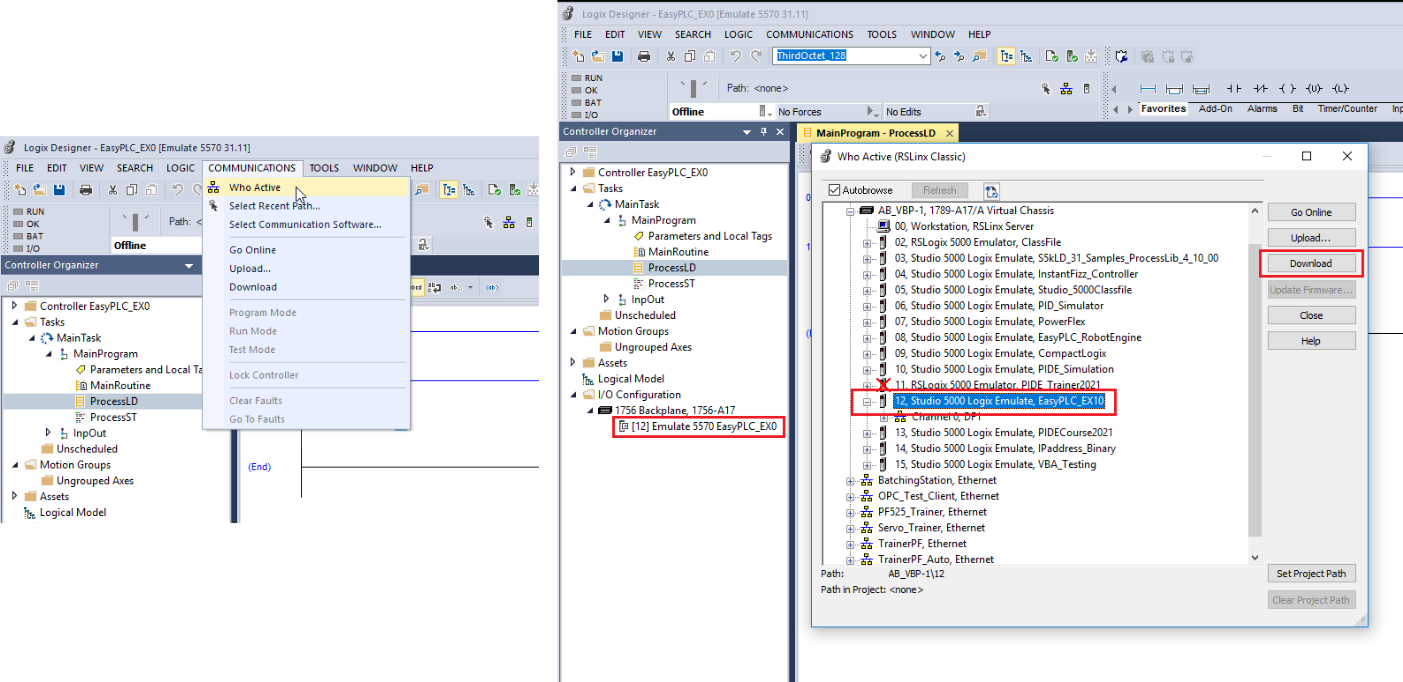Click Copy icon in right window toolbar
The width and height of the screenshot is (1403, 682).
coord(690,56)
